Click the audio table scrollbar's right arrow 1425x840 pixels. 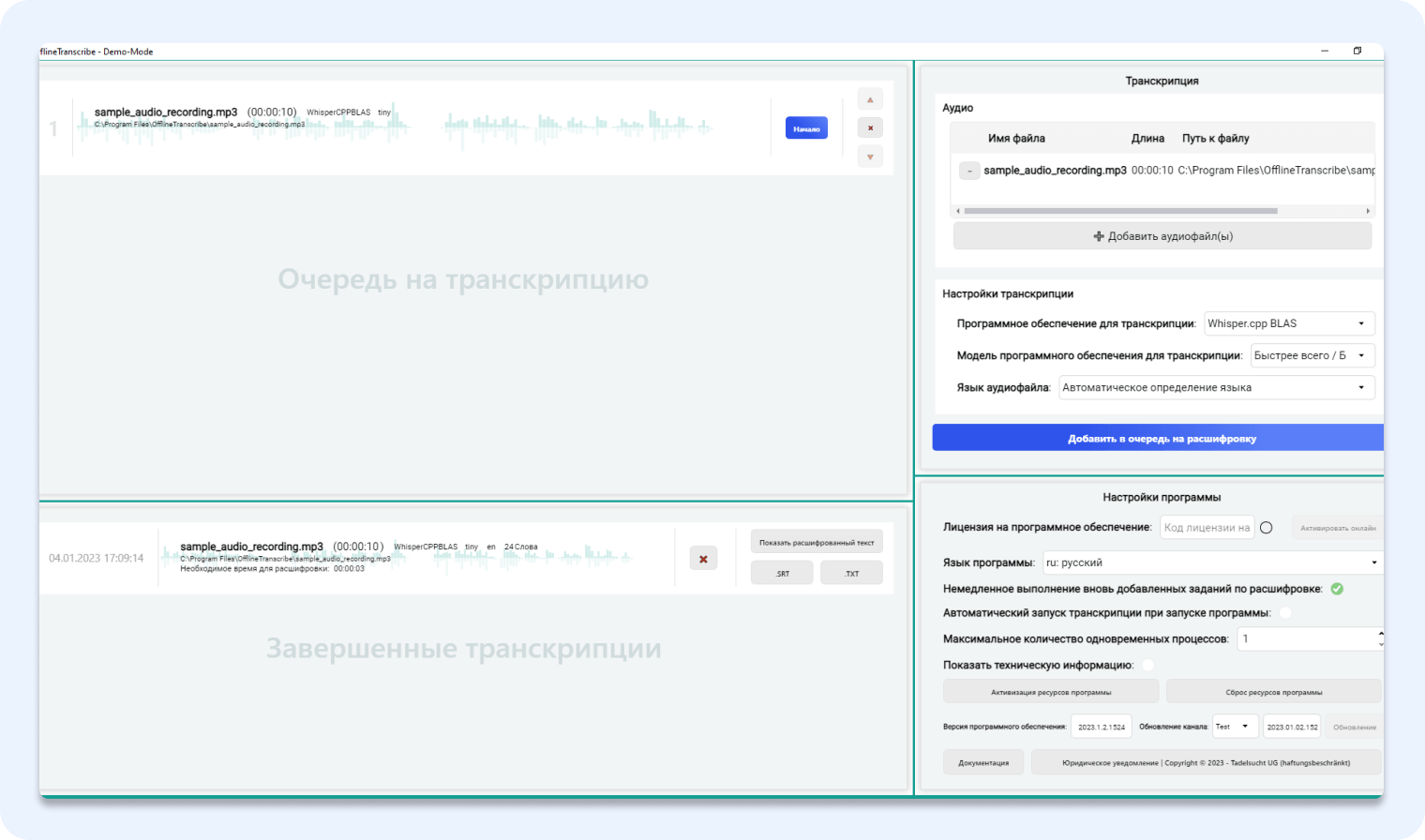pos(1368,211)
